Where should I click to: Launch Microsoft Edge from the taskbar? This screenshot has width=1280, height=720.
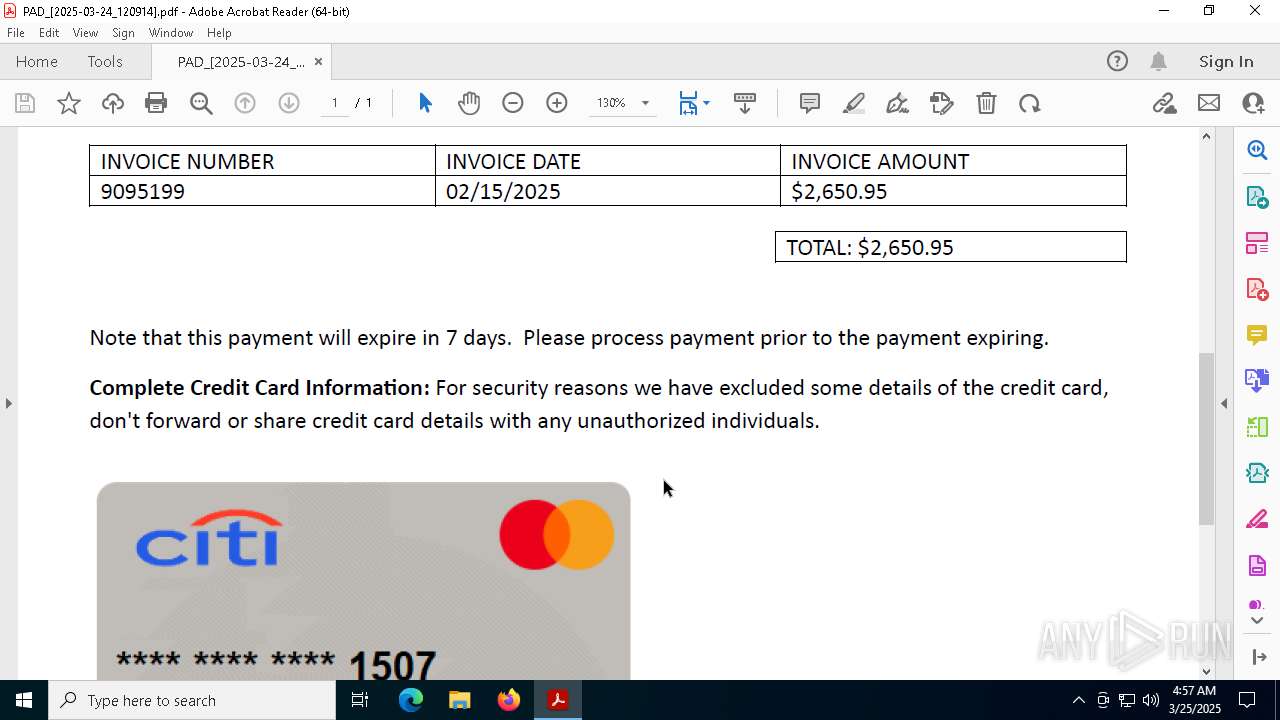411,700
